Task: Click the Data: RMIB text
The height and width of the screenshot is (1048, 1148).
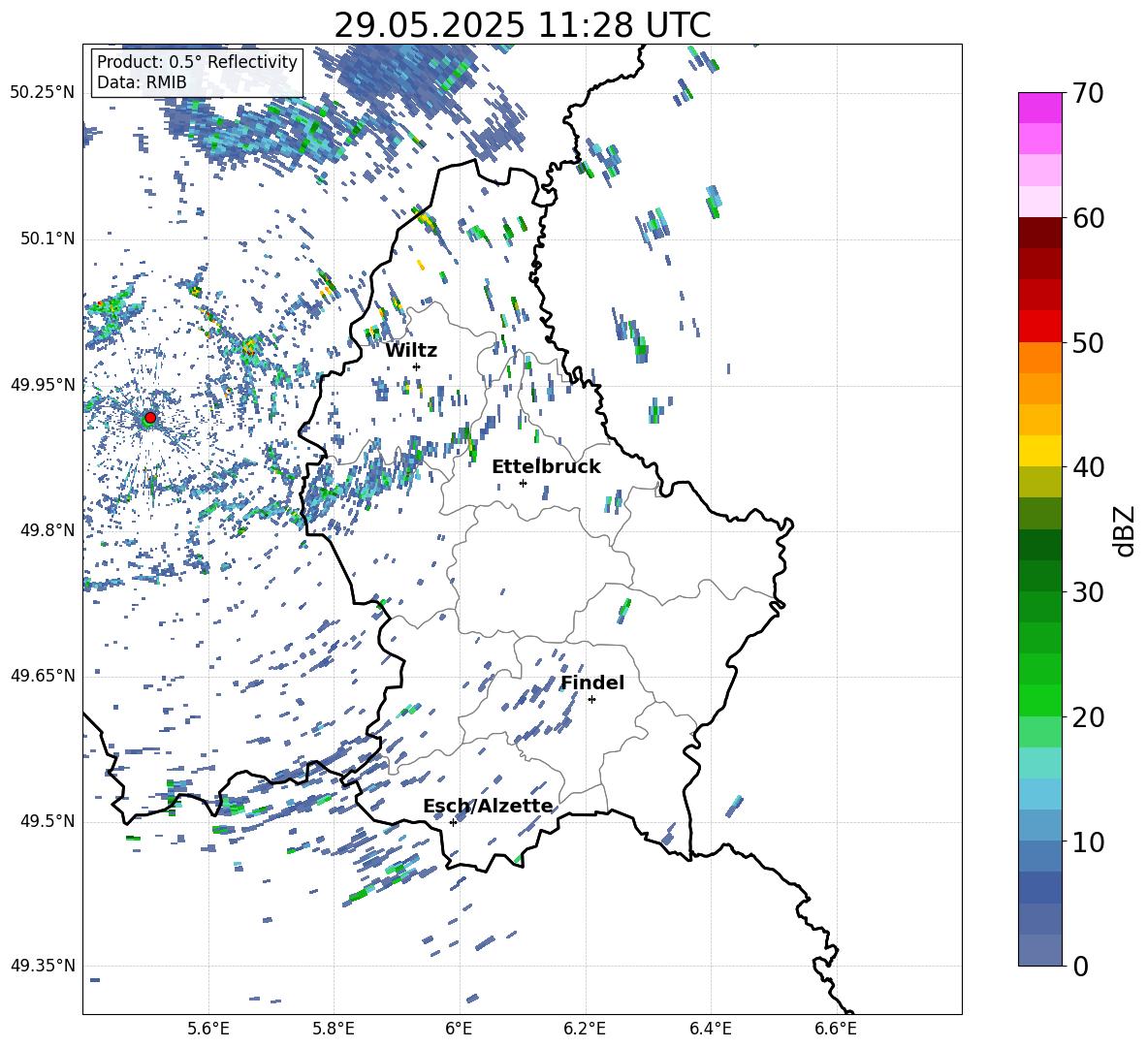Action: [142, 82]
